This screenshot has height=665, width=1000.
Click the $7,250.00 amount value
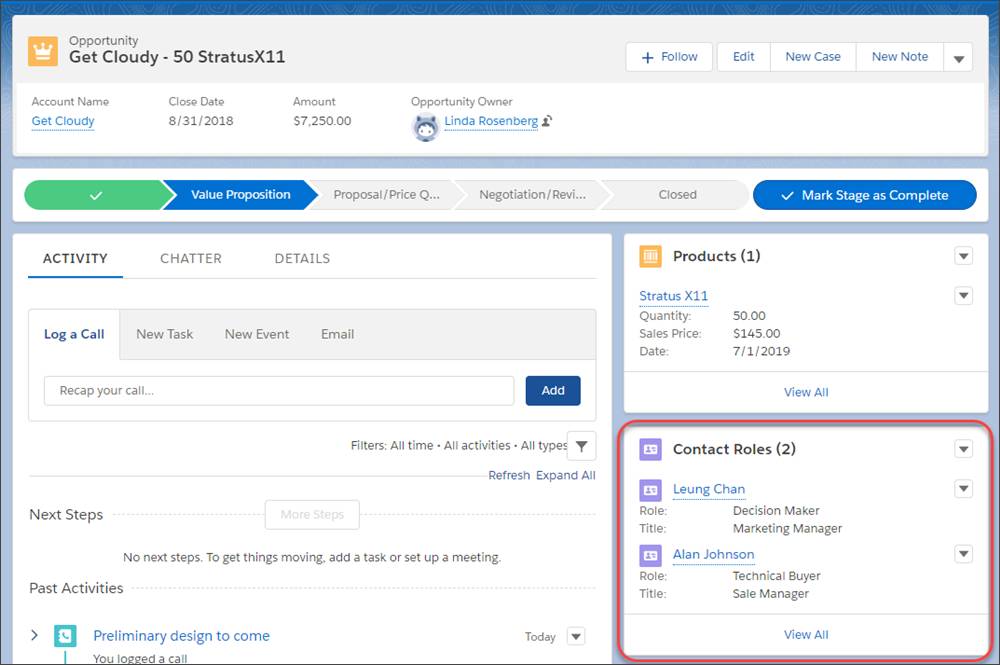[322, 121]
